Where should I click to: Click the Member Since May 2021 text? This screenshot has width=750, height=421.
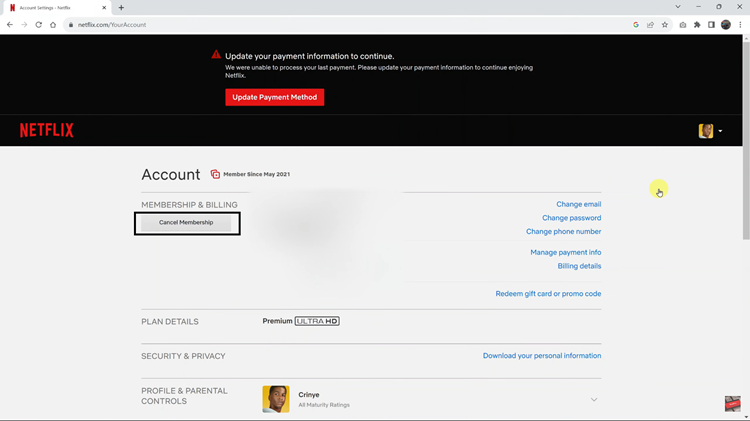(x=256, y=174)
